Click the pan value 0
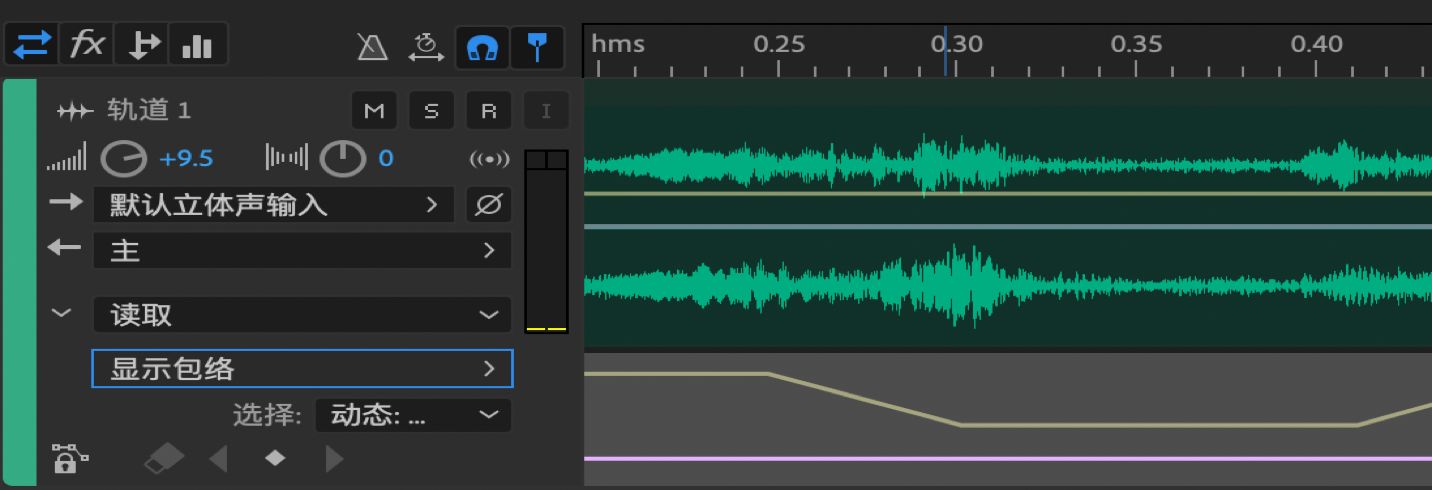This screenshot has width=1432, height=490. 386,158
